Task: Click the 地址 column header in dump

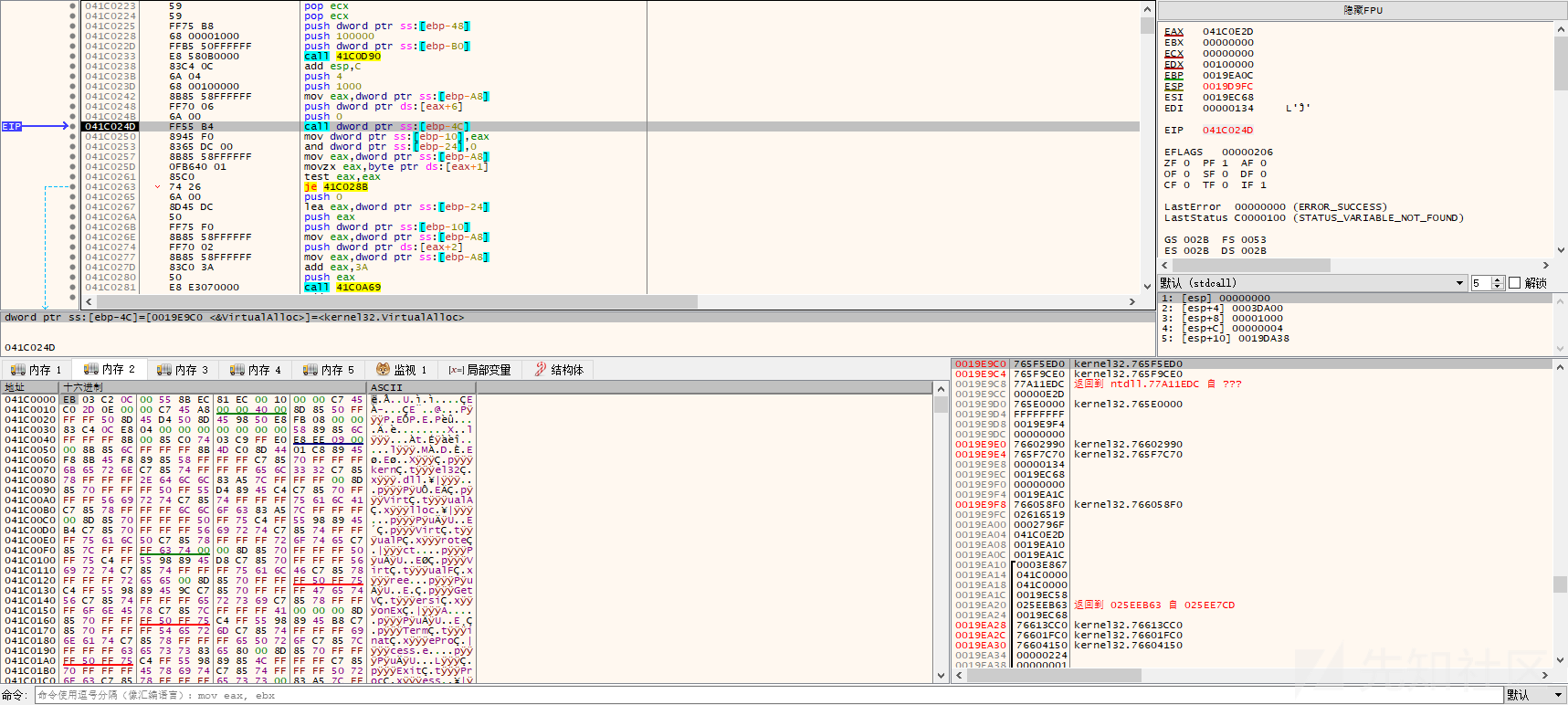Action: [29, 387]
